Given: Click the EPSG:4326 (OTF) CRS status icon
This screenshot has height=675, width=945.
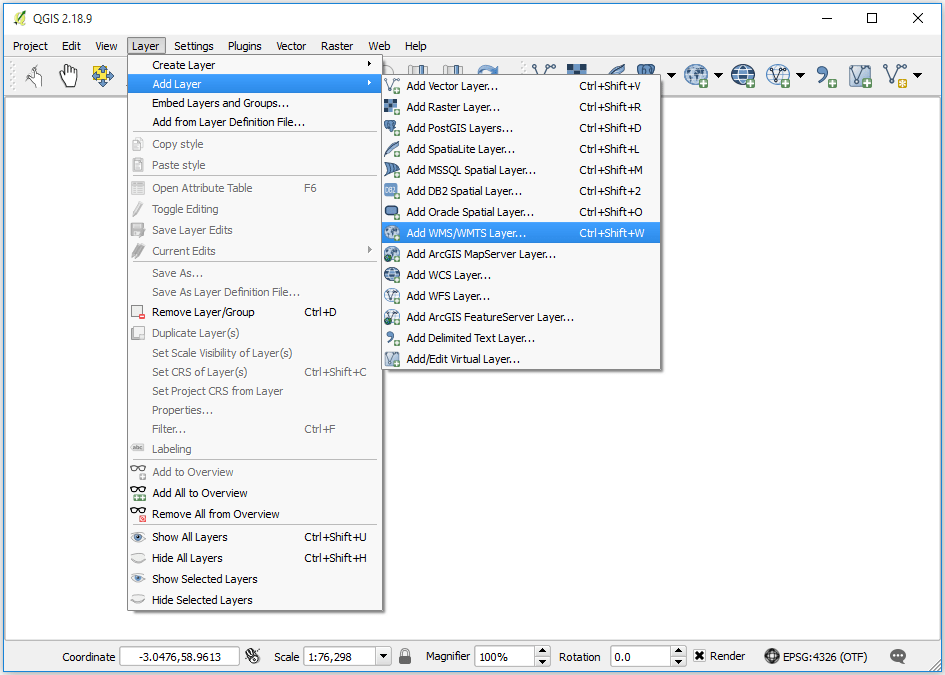Looking at the screenshot, I should 771,656.
